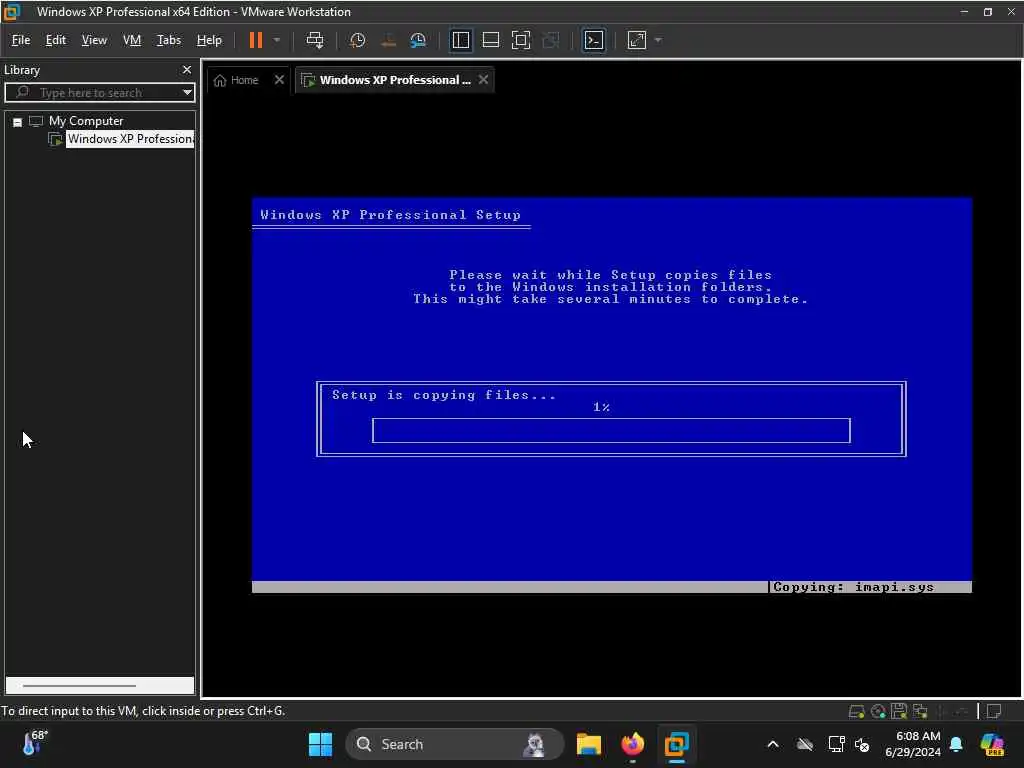This screenshot has height=768, width=1024.
Task: Click the message log icon in status bar
Action: pyautogui.click(x=994, y=711)
